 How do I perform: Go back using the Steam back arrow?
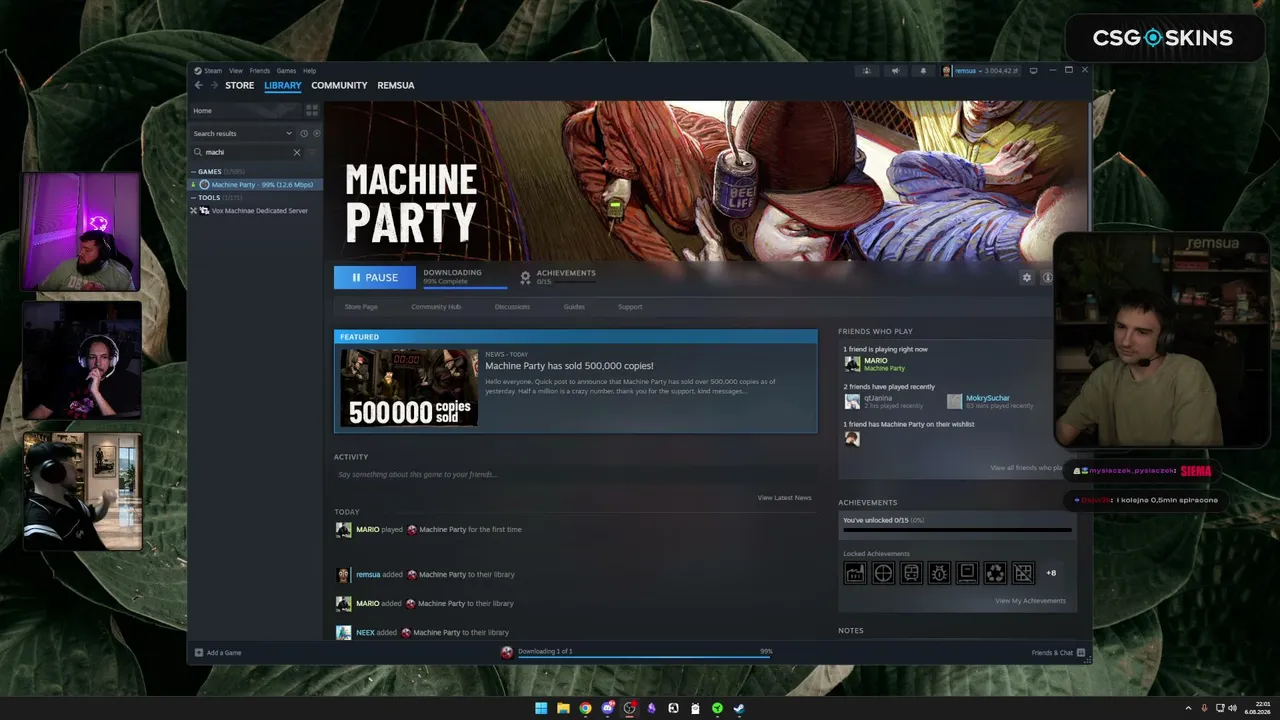[x=198, y=85]
